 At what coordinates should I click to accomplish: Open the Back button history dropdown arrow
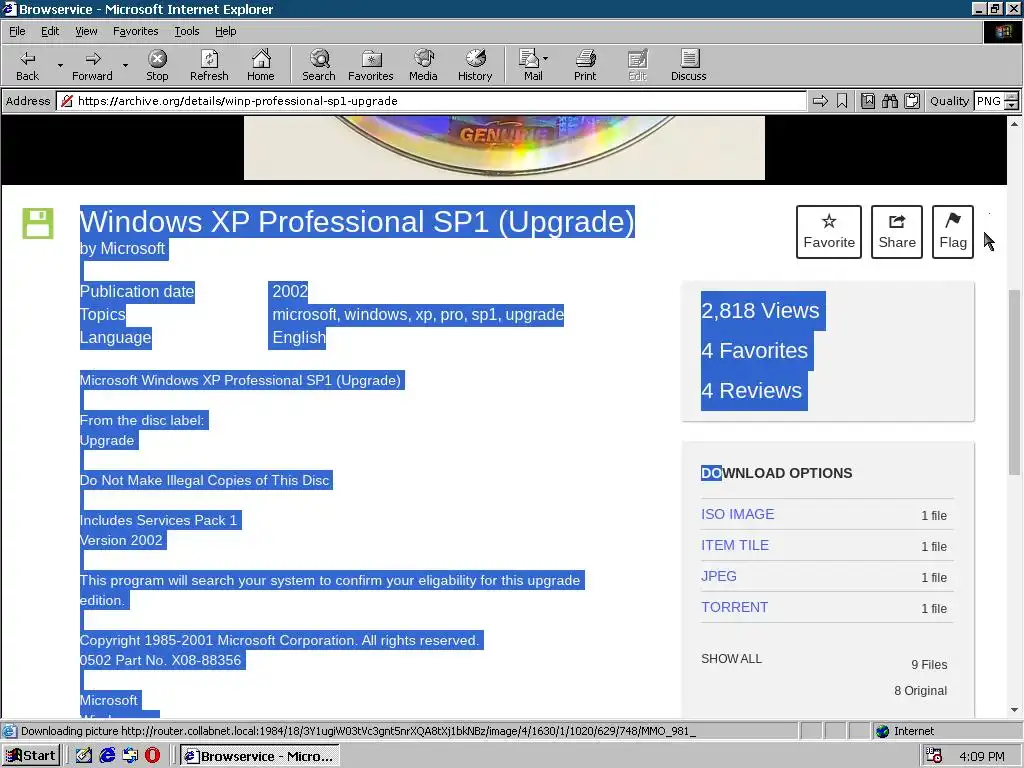60,65
